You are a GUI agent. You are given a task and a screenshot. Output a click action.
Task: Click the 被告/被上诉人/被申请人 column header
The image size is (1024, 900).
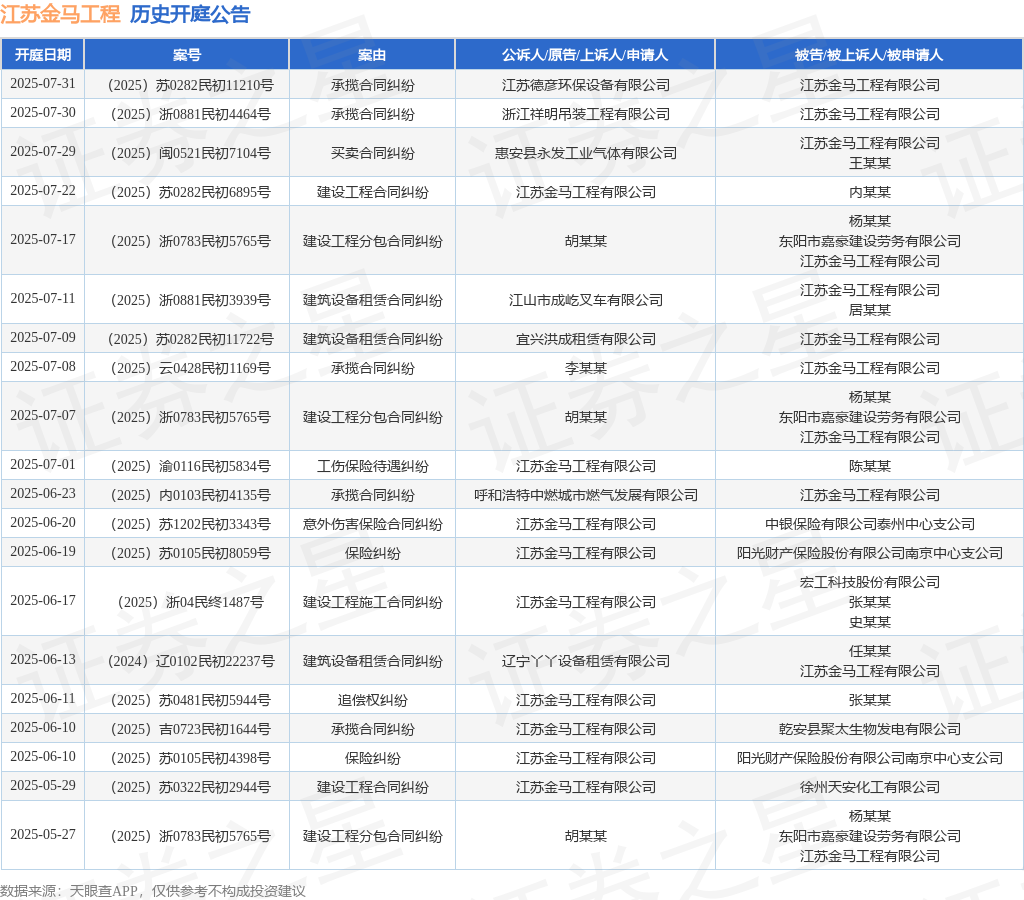point(869,55)
